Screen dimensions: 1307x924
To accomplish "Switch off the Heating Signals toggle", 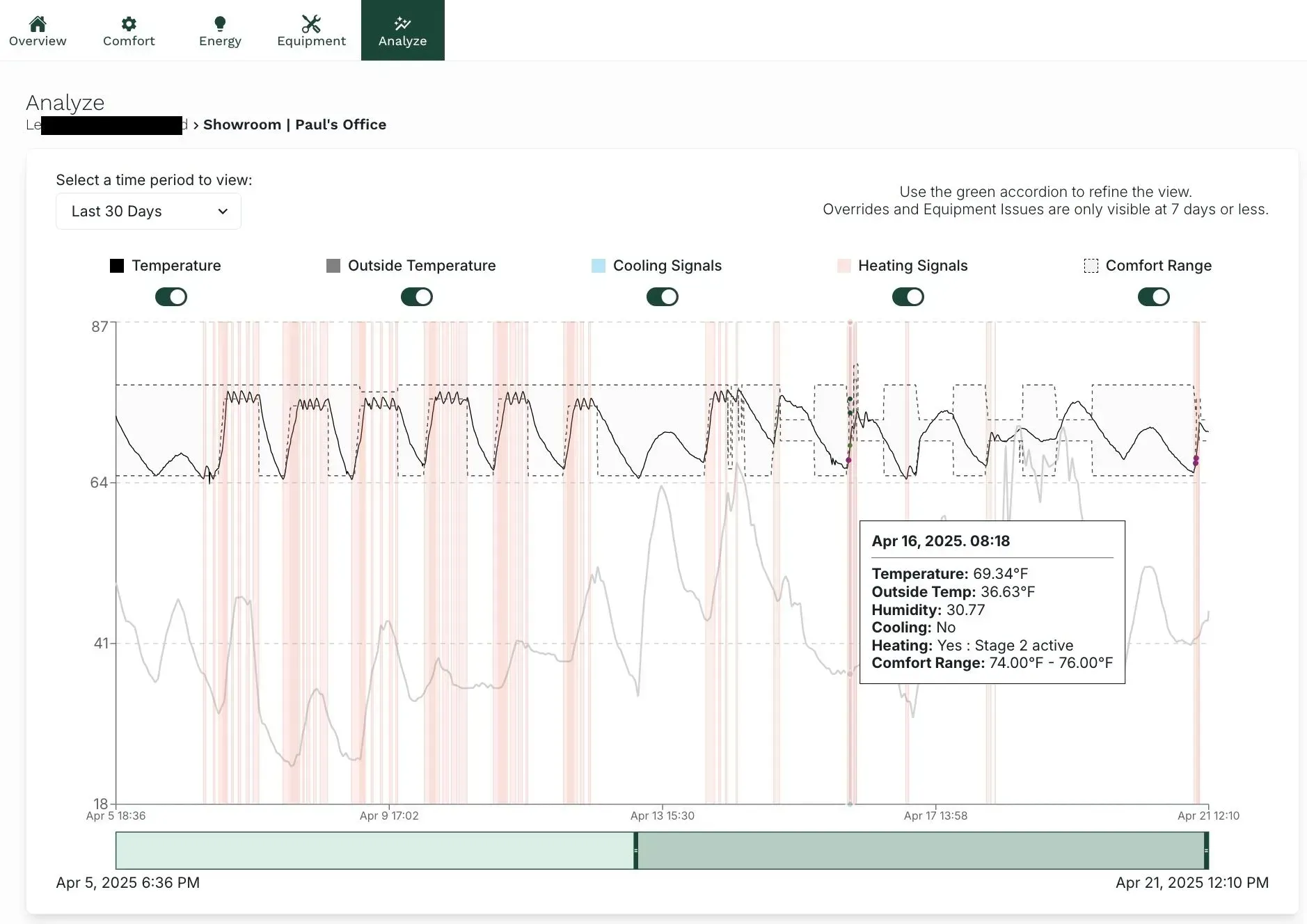I will [x=908, y=297].
